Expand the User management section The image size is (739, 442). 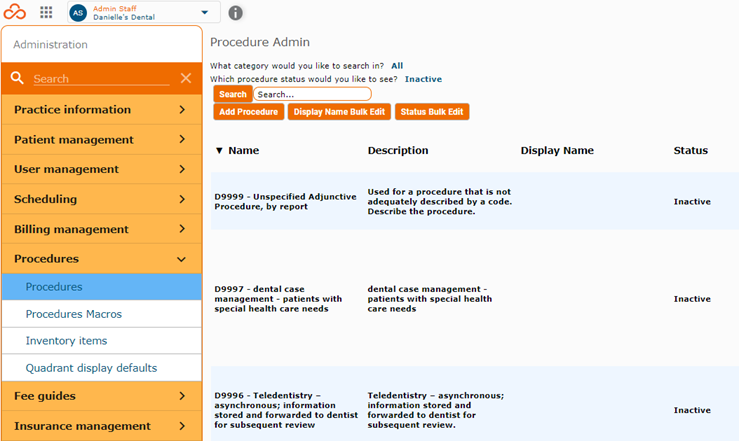(102, 169)
